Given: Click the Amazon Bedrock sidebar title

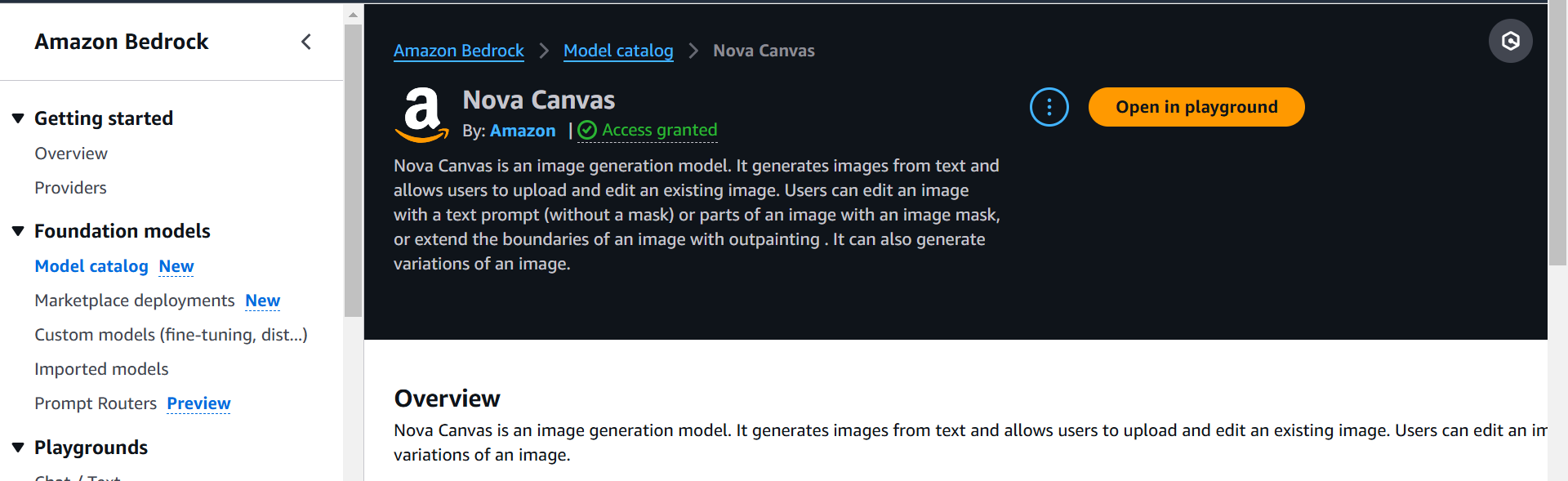Looking at the screenshot, I should pyautogui.click(x=122, y=42).
